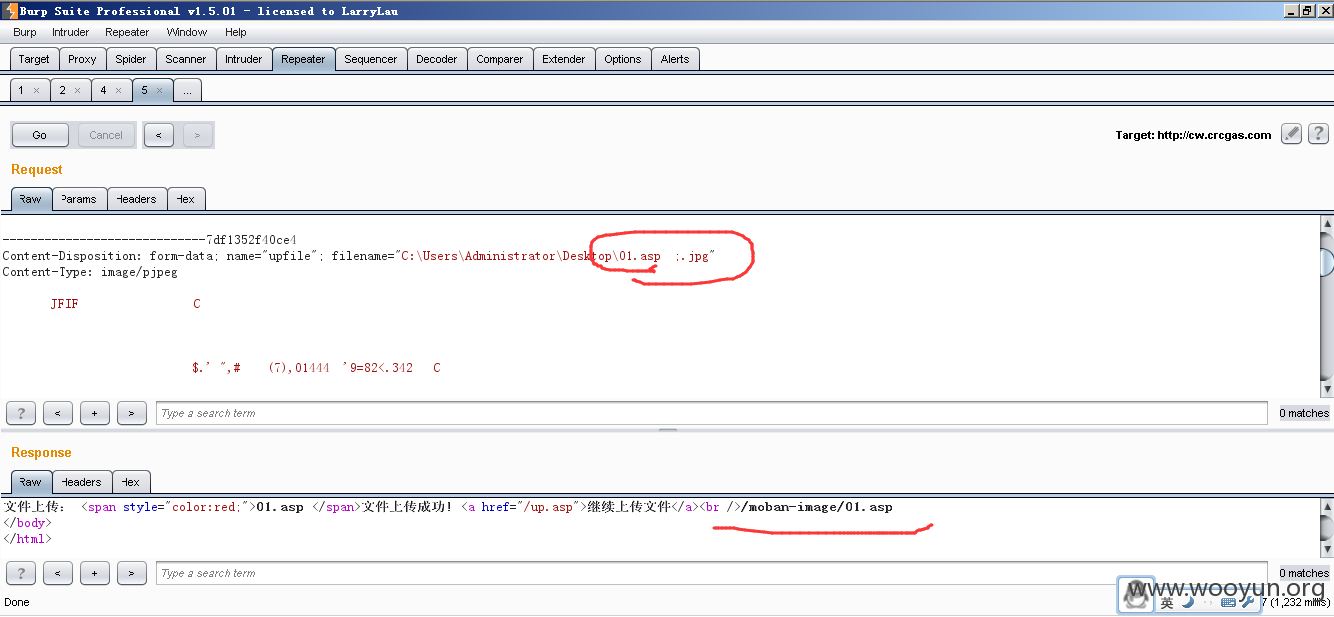Find next match in request search
This screenshot has height=617, width=1334.
pos(132,413)
